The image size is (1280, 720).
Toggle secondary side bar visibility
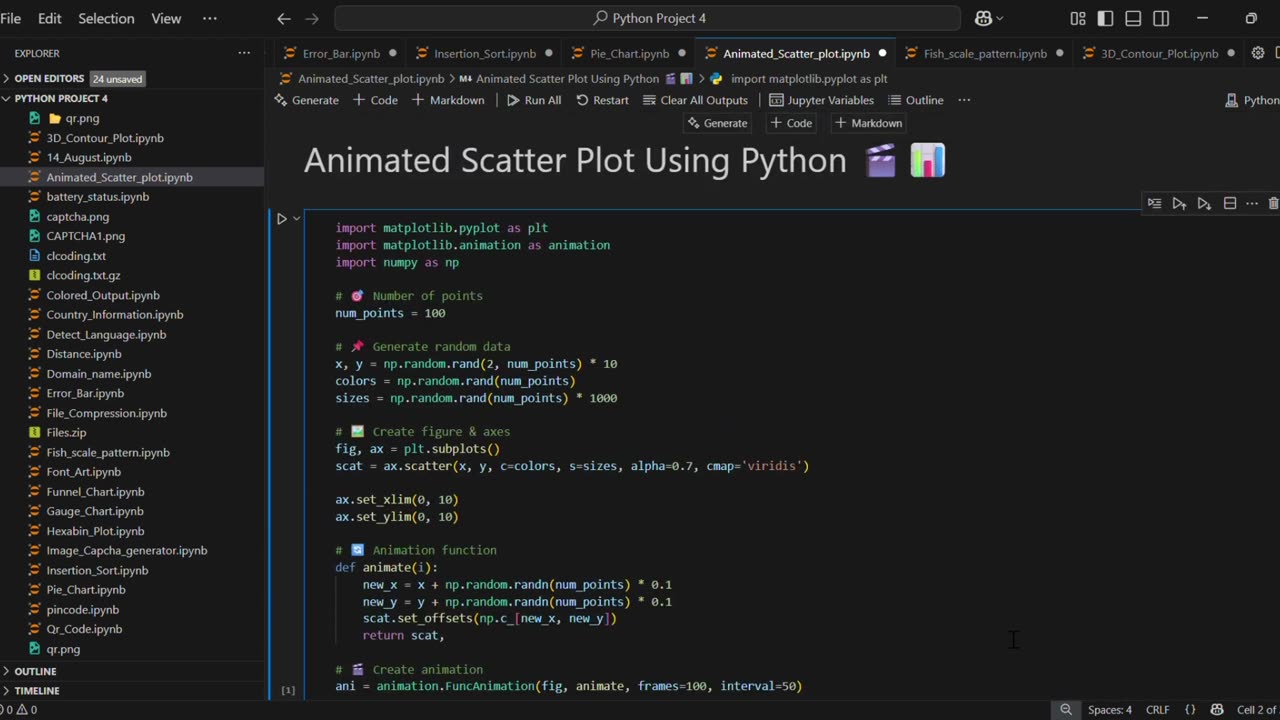click(x=1161, y=18)
